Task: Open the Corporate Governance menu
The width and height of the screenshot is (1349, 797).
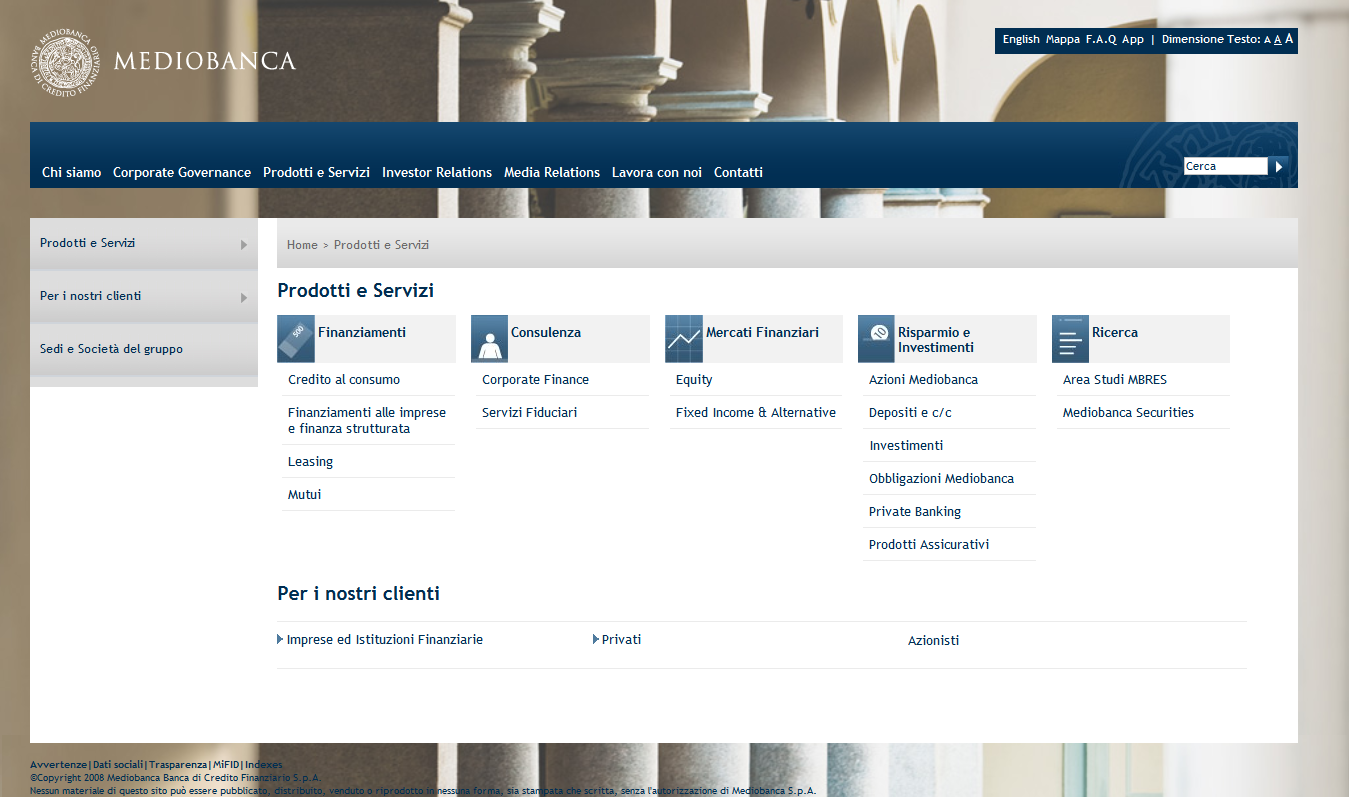Action: 182,172
